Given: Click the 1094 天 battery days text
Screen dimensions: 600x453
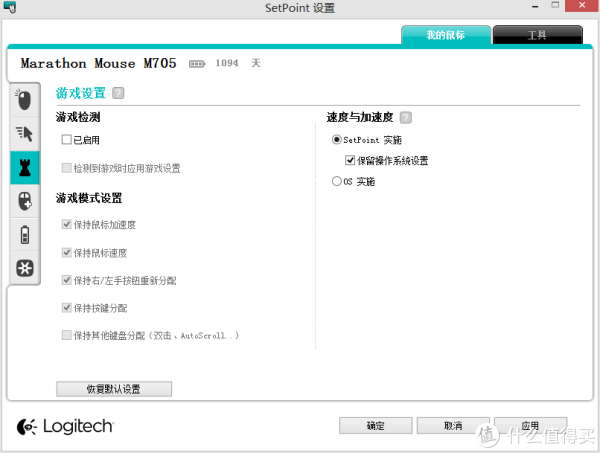Looking at the screenshot, I should click(x=238, y=63).
